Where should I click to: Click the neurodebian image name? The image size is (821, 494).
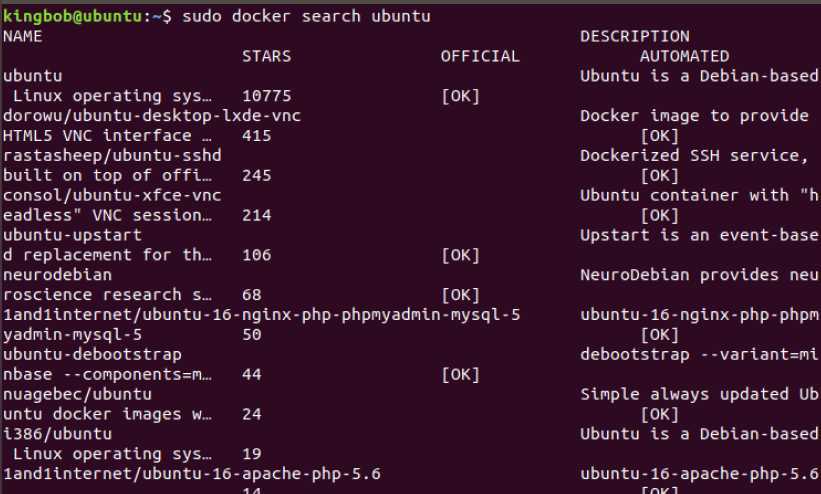pyautogui.click(x=57, y=275)
